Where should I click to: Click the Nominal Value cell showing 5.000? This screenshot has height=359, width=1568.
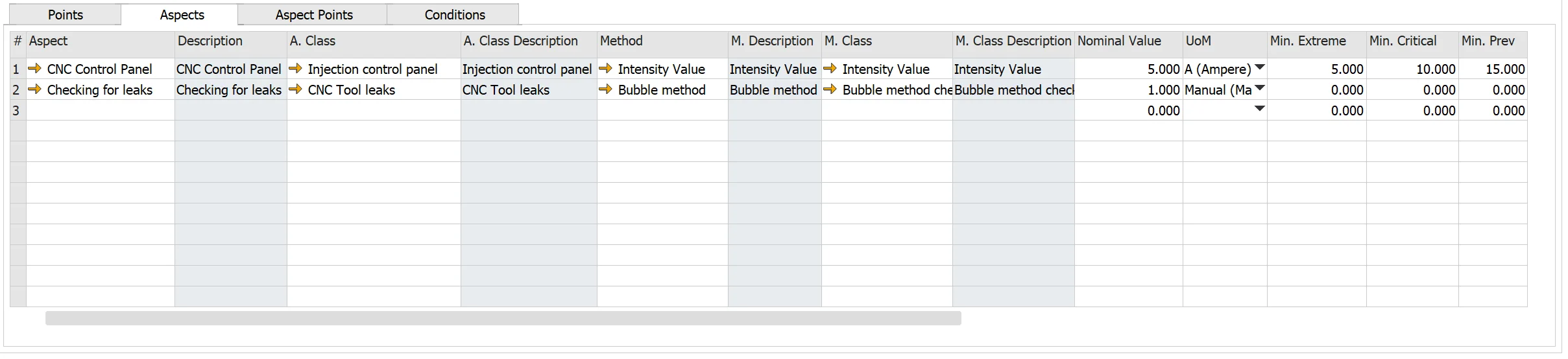point(1129,69)
